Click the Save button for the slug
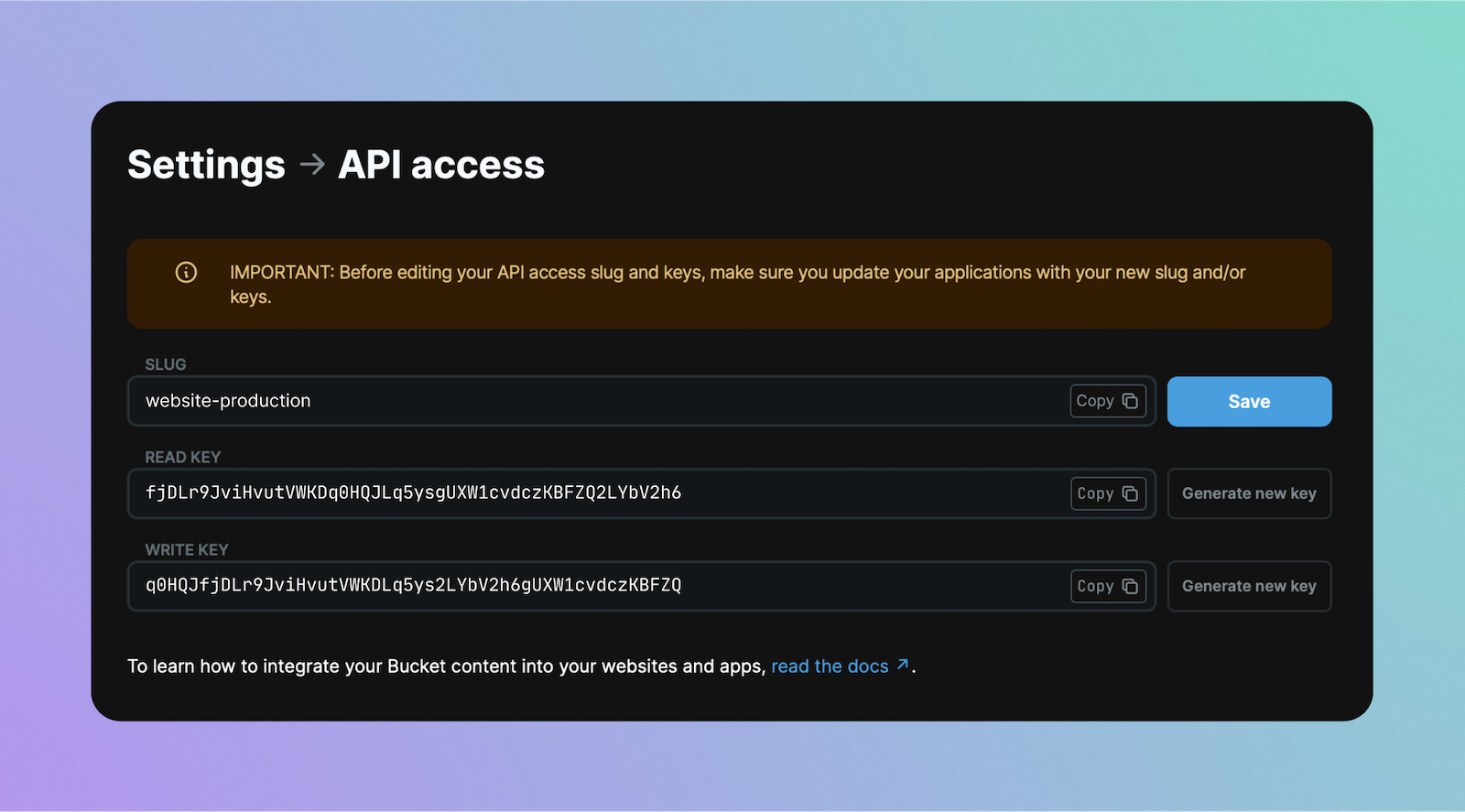Viewport: 1465px width, 812px height. click(x=1249, y=401)
